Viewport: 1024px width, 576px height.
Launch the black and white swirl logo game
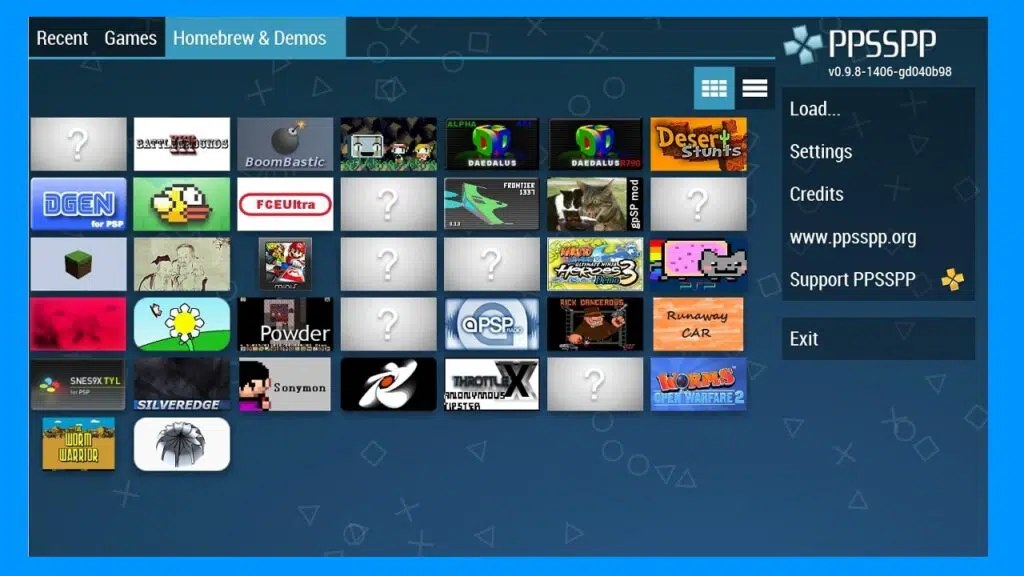tap(388, 385)
